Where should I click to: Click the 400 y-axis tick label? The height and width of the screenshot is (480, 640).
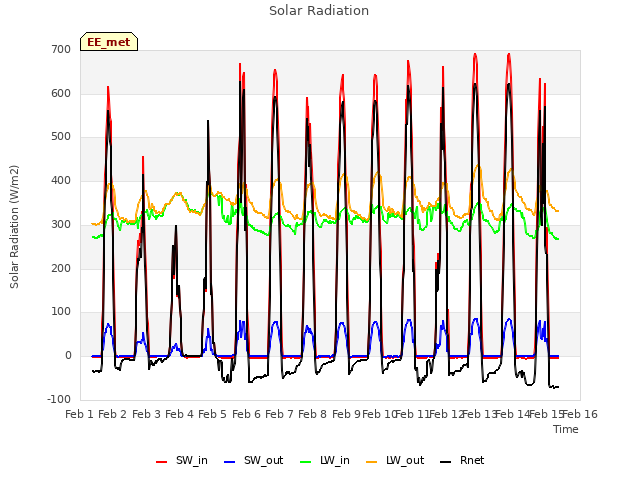61,180
